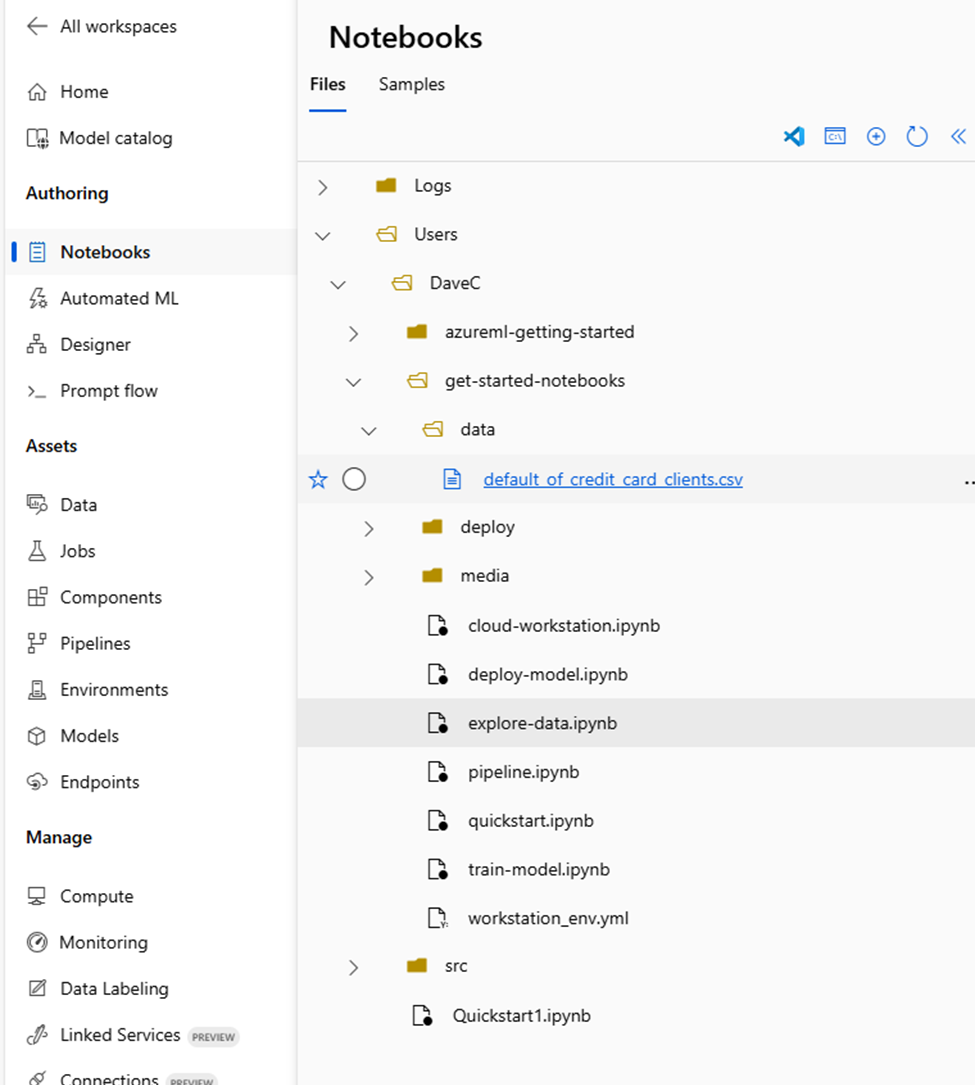Open Jobs page
Viewport: 975px width, 1085px height.
(78, 551)
